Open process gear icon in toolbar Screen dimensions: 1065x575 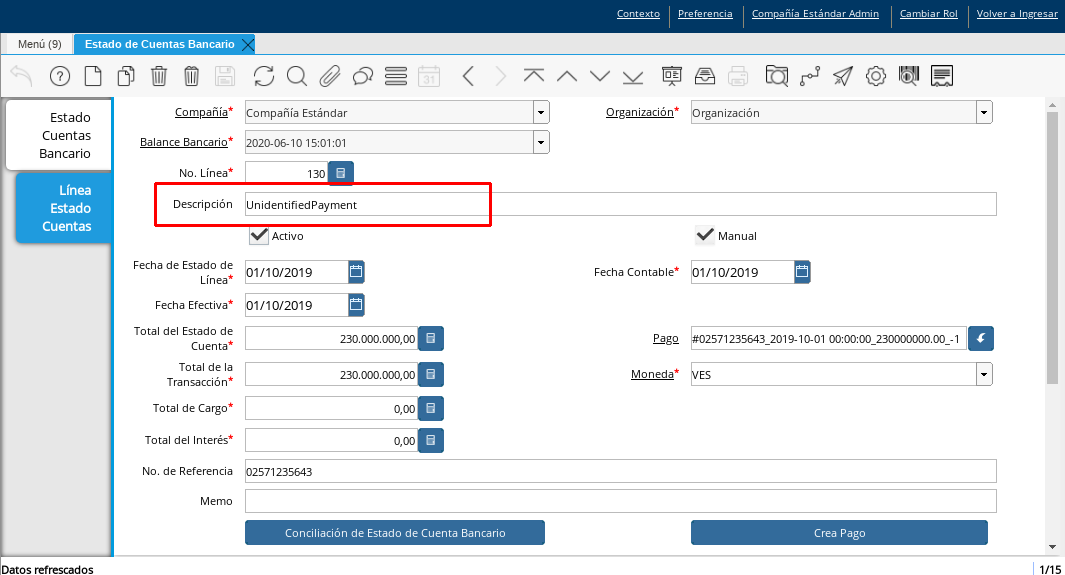click(x=876, y=76)
